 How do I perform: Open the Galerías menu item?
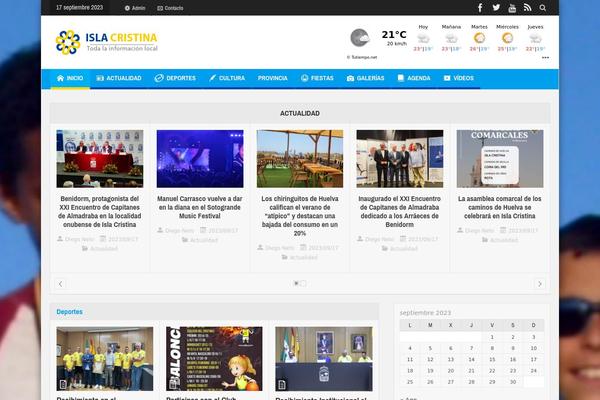[x=365, y=78]
